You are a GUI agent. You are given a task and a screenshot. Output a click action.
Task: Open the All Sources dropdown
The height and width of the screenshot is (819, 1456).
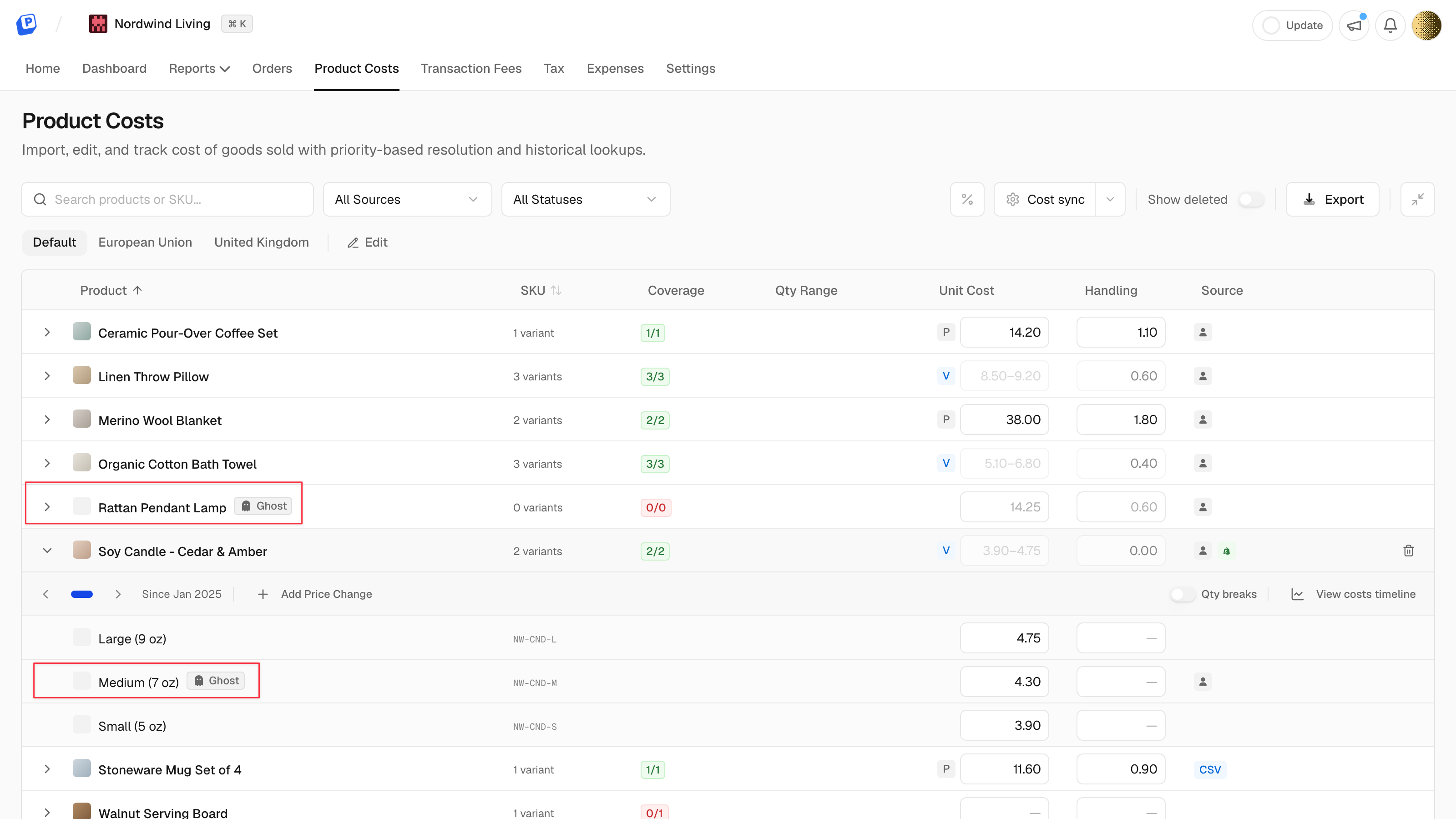pos(408,200)
